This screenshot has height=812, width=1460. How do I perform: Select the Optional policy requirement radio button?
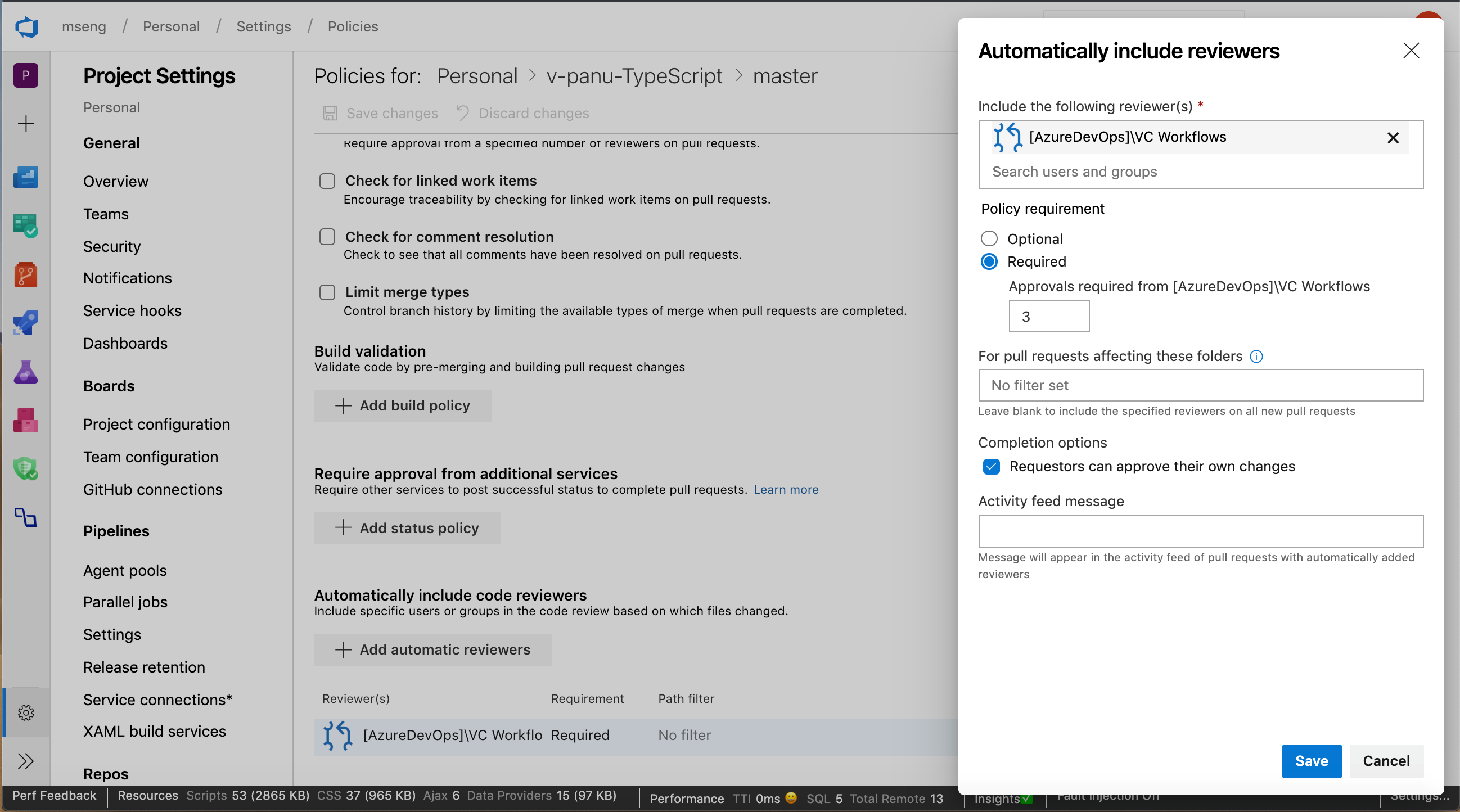(989, 238)
